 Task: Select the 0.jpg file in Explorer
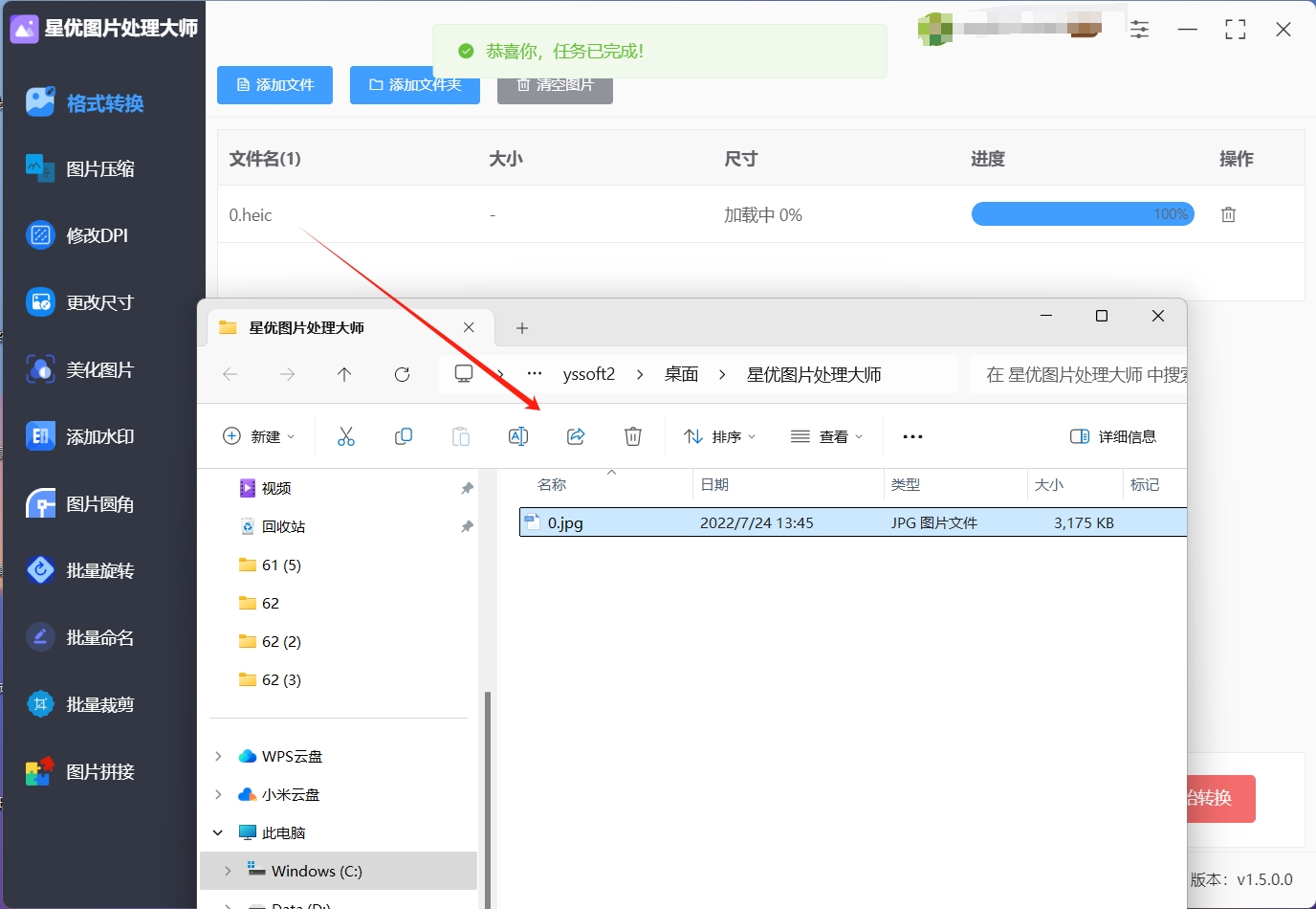[852, 522]
